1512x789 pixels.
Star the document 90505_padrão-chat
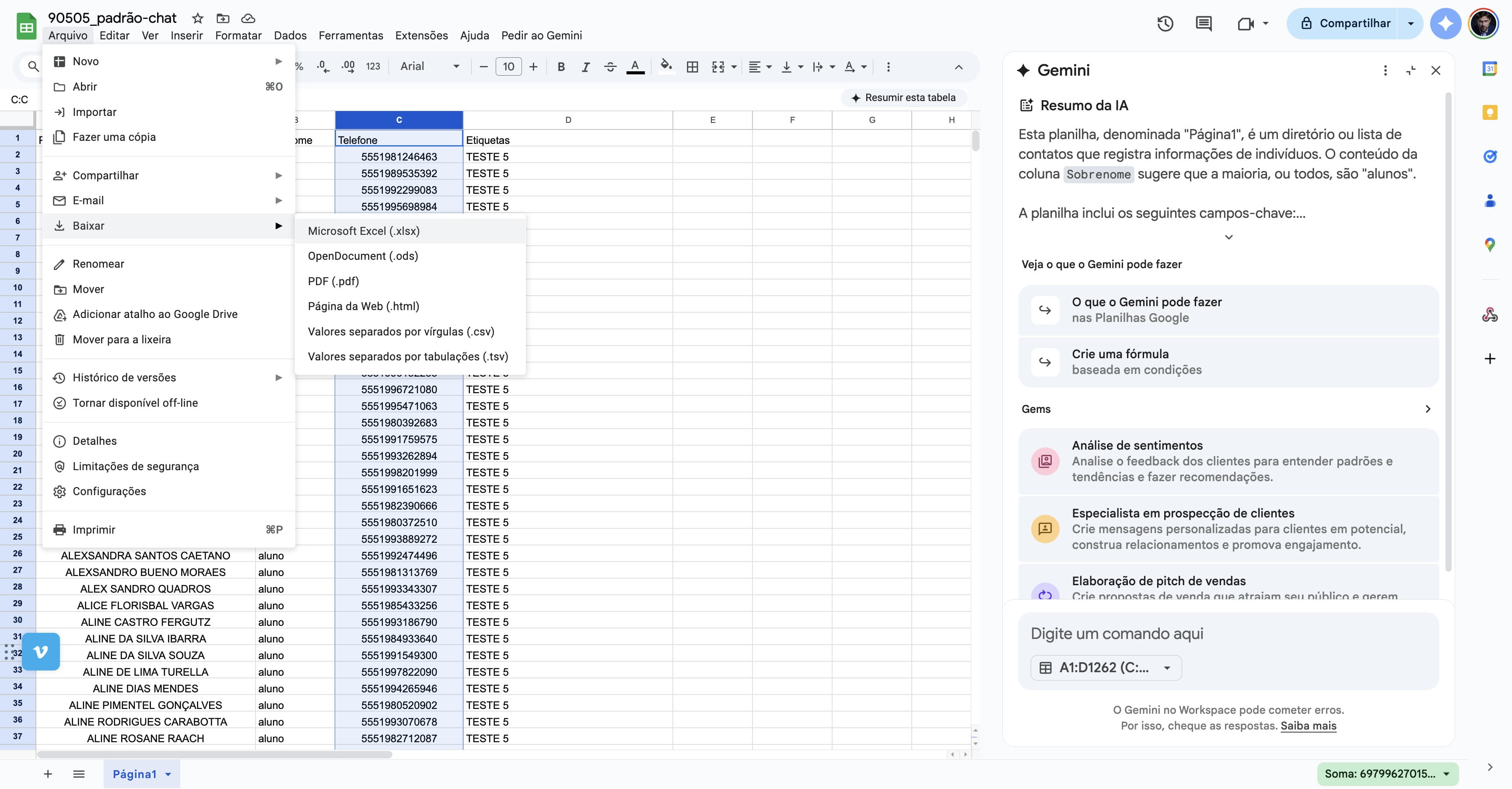point(198,18)
